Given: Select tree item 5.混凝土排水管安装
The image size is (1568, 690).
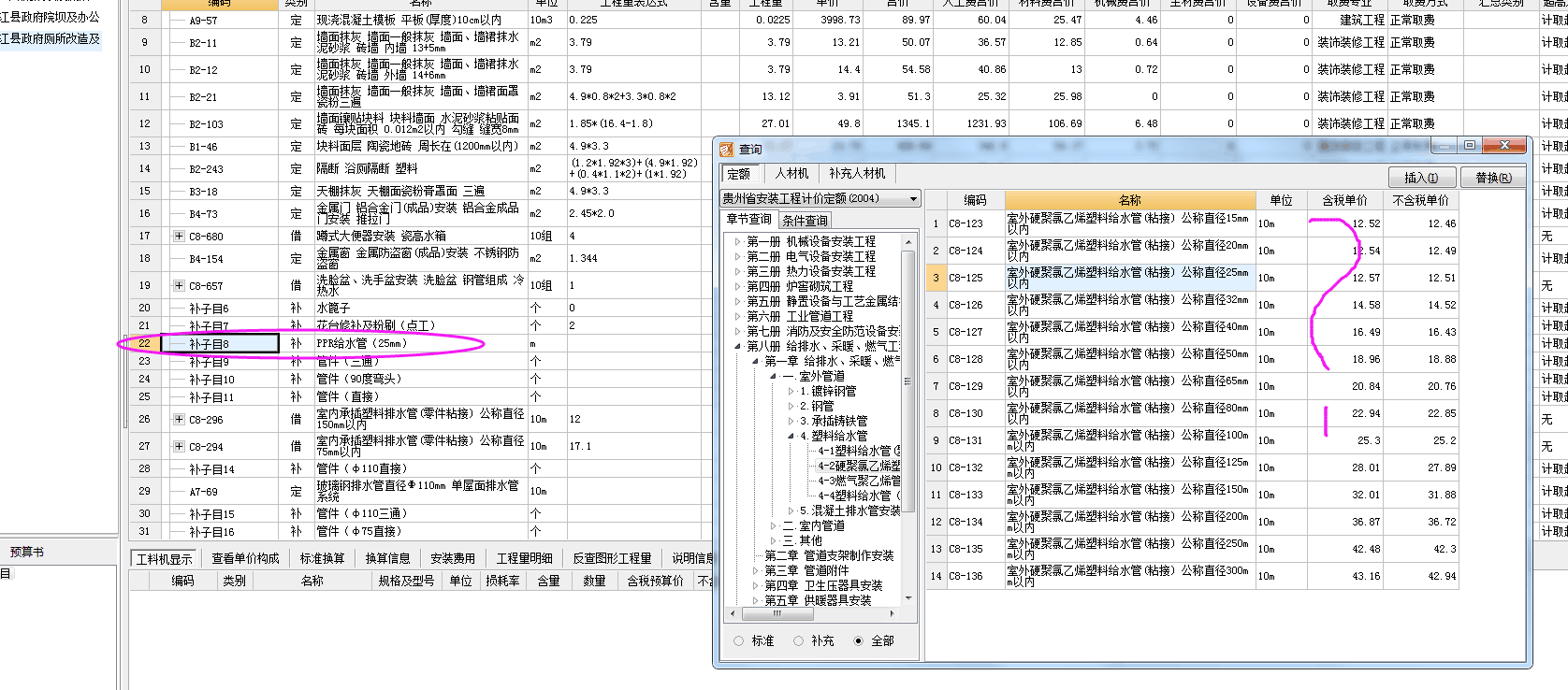Looking at the screenshot, I should click(x=849, y=510).
